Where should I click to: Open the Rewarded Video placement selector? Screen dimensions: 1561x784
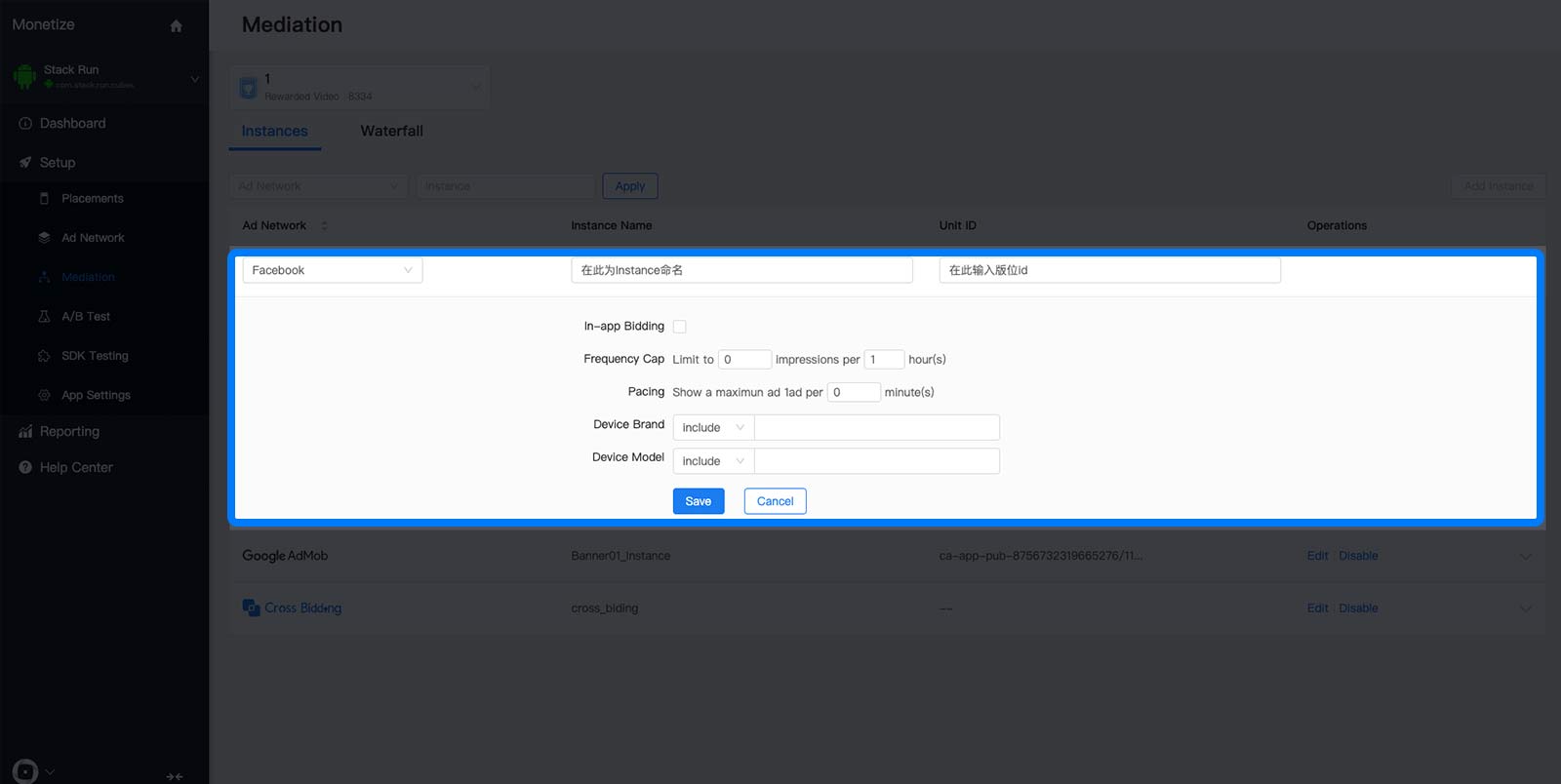coord(360,88)
